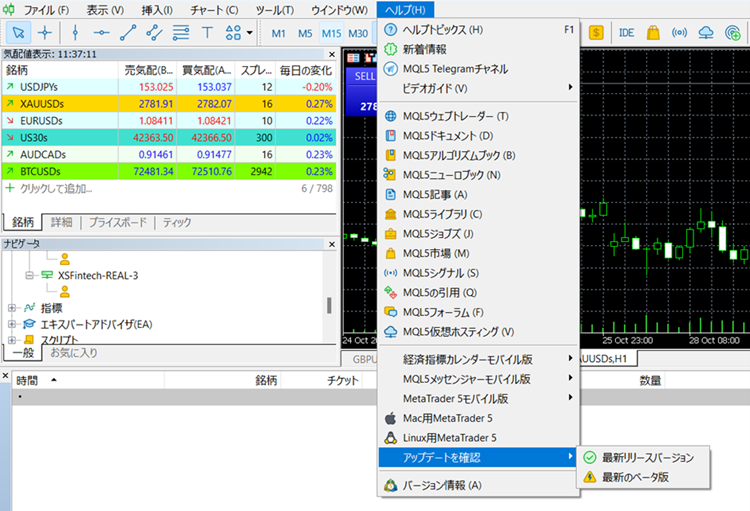This screenshot has width=750, height=511.
Task: Switch chart to M15 timeframe
Action: tap(331, 33)
